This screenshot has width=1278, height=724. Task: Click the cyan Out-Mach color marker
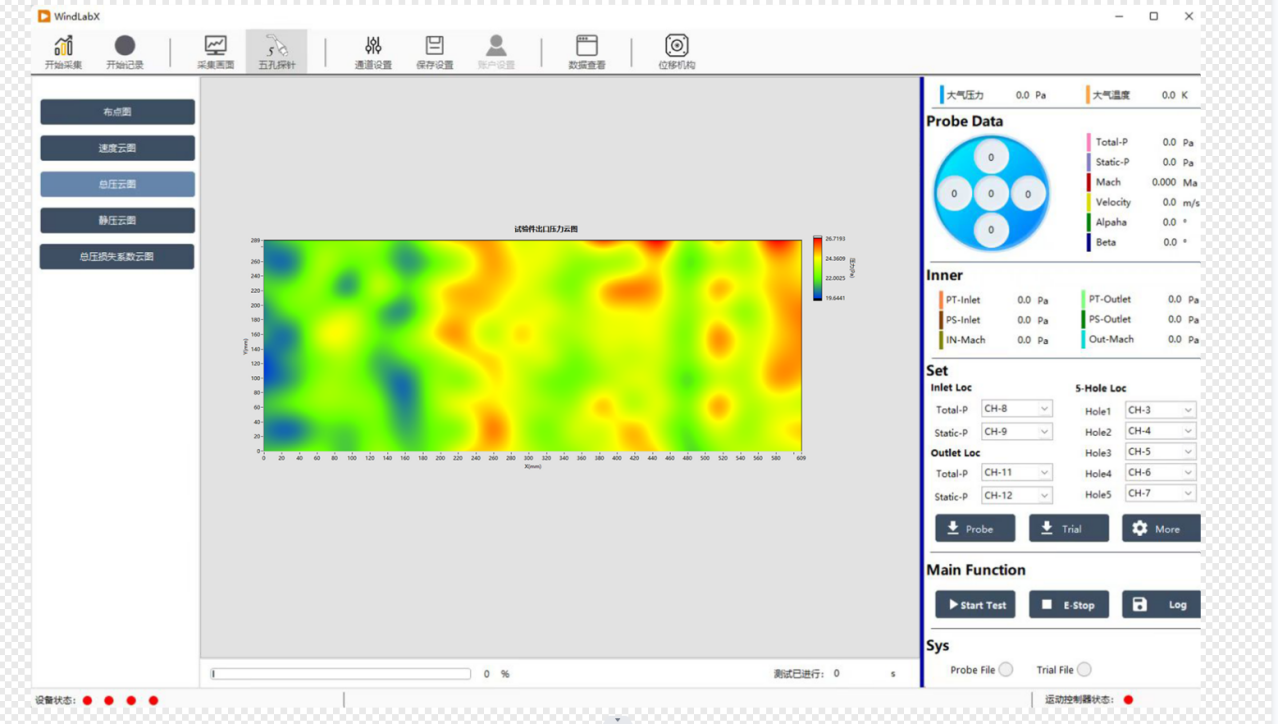(1084, 339)
